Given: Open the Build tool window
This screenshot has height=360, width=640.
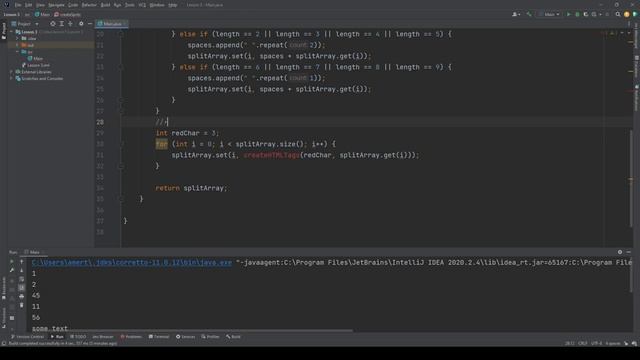Looking at the screenshot, I should [233, 337].
